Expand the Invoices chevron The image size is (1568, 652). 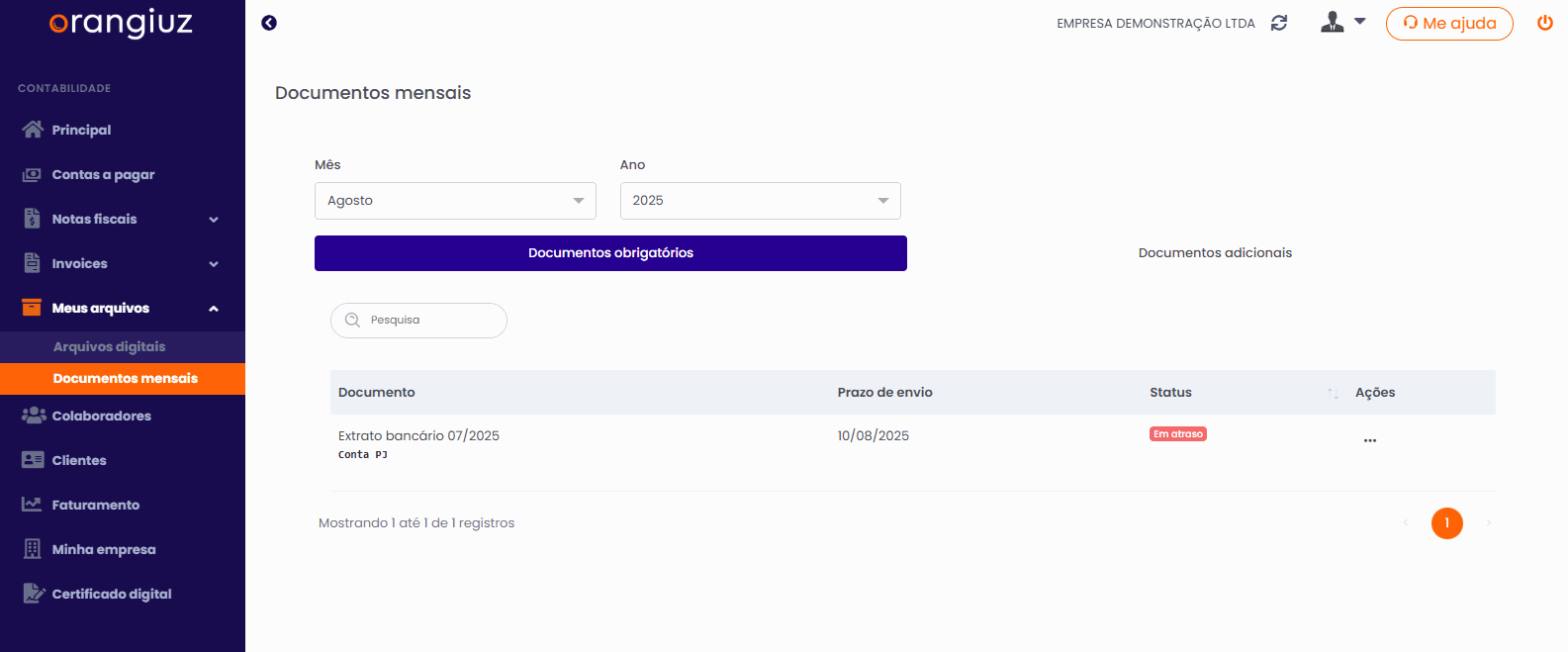(x=214, y=264)
